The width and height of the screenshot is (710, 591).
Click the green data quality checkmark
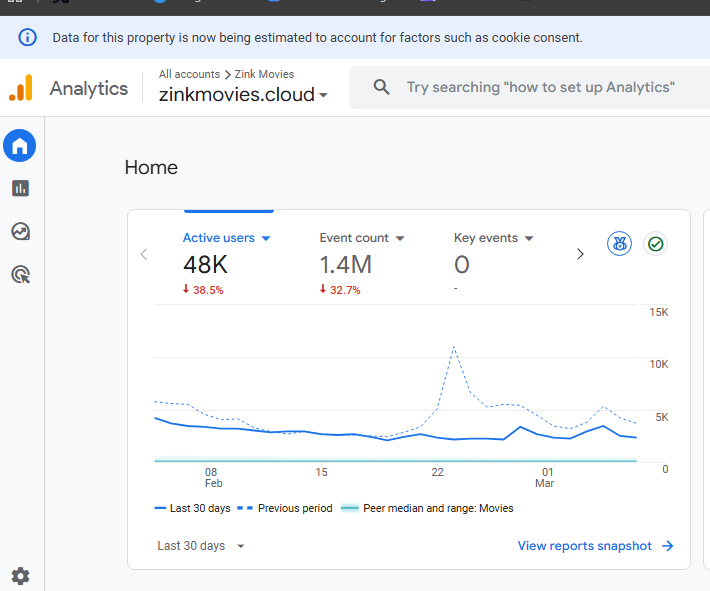655,244
